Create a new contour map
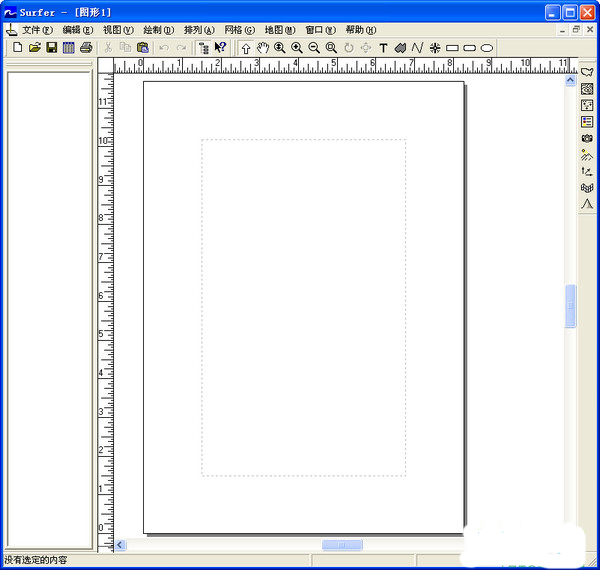The height and width of the screenshot is (570, 600). pos(587,89)
